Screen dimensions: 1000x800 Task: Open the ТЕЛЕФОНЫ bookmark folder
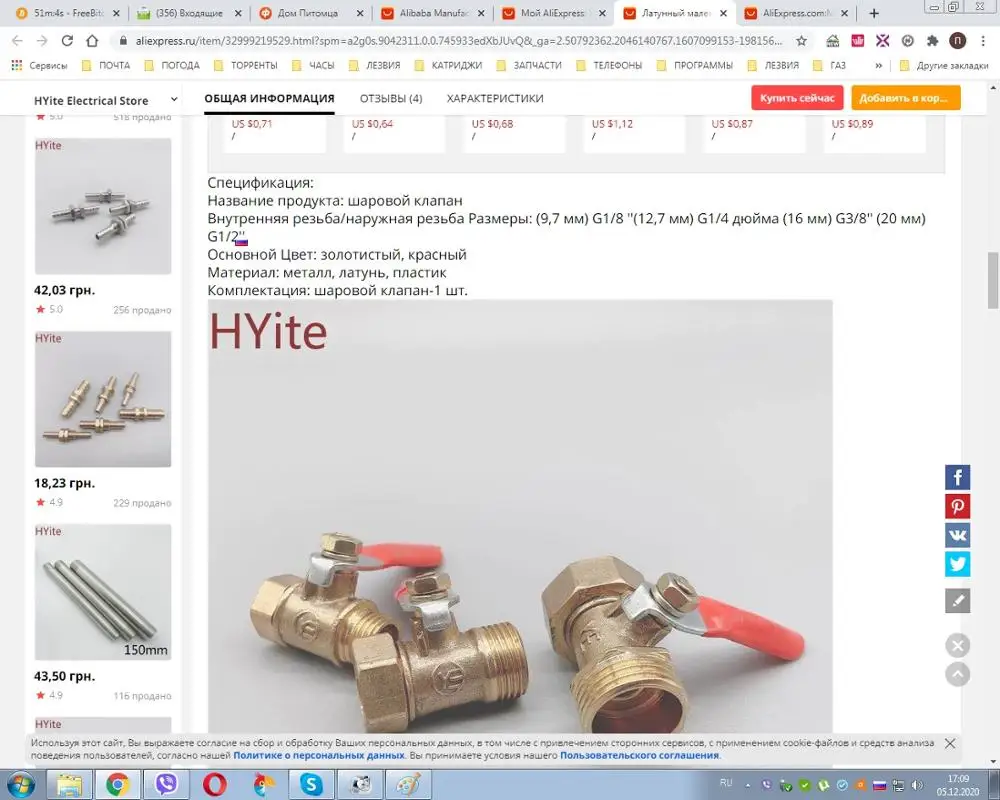tap(609, 65)
